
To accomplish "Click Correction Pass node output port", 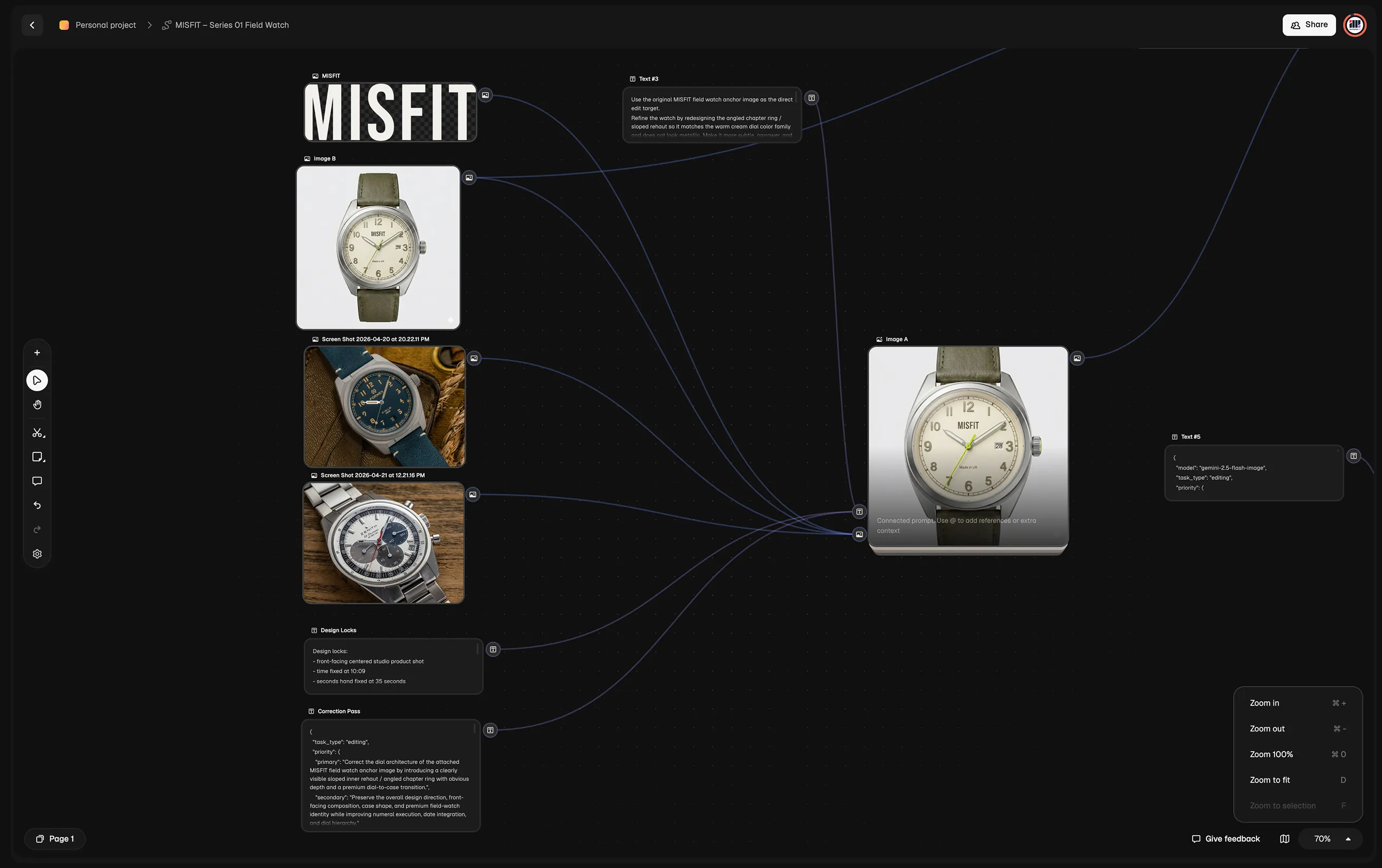I will [x=490, y=730].
